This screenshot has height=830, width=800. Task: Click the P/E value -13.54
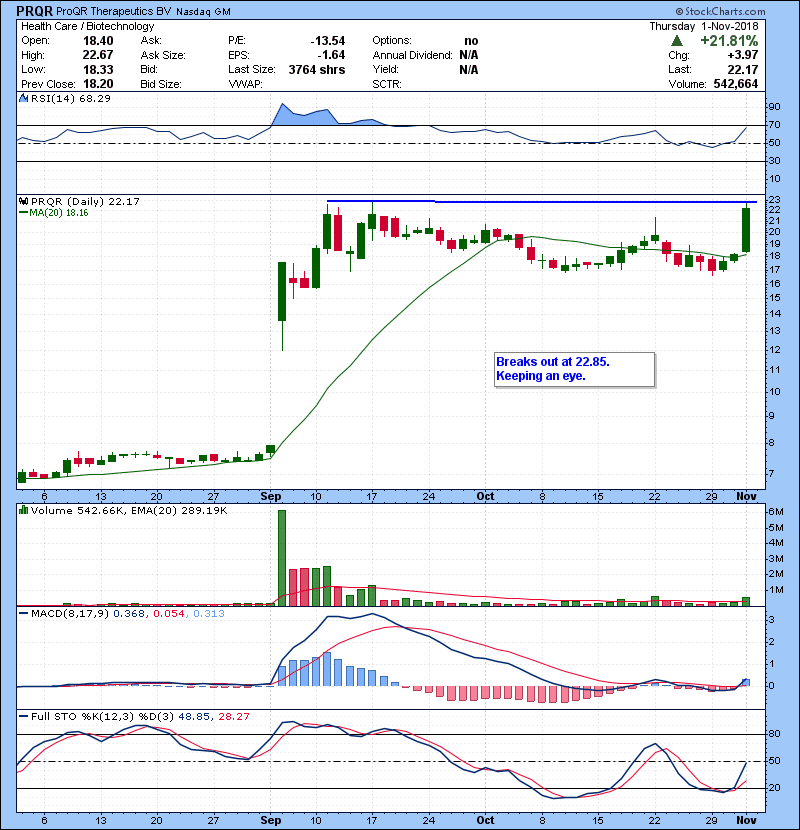coord(328,41)
